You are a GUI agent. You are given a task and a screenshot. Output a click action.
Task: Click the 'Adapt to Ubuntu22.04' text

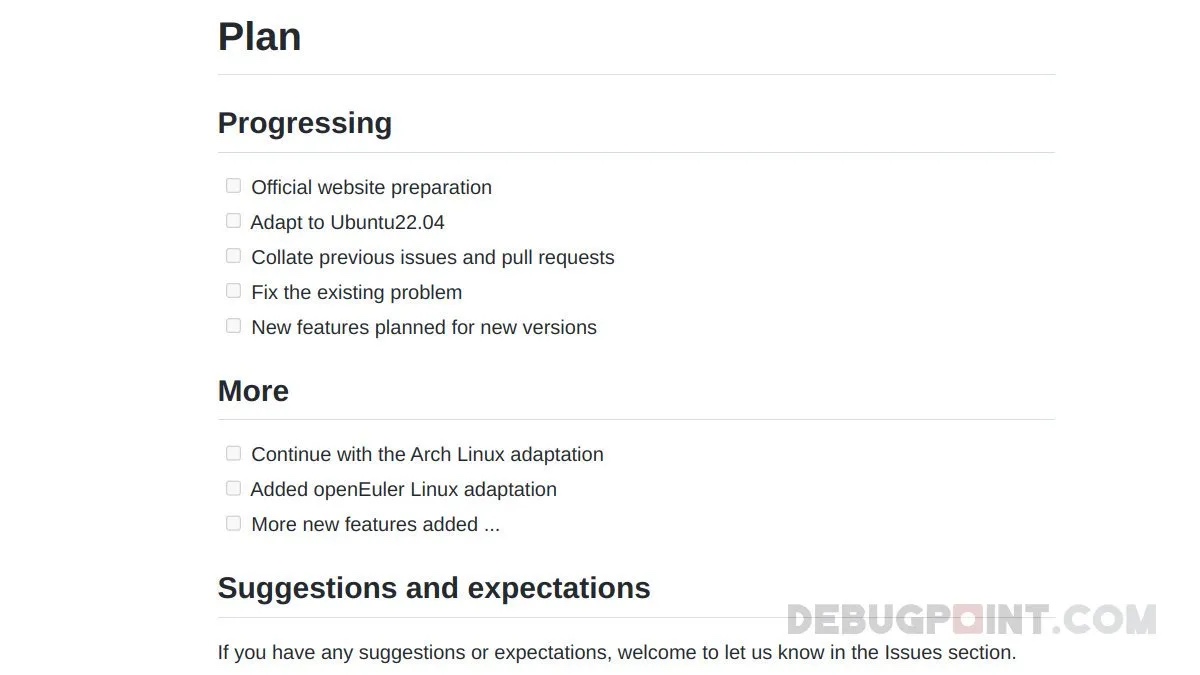click(x=347, y=223)
